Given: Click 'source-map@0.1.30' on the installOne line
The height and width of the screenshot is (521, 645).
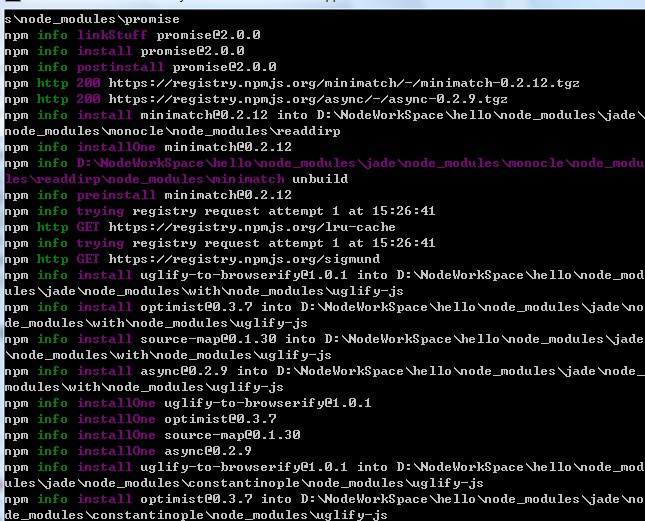Looking at the screenshot, I should (x=232, y=435).
